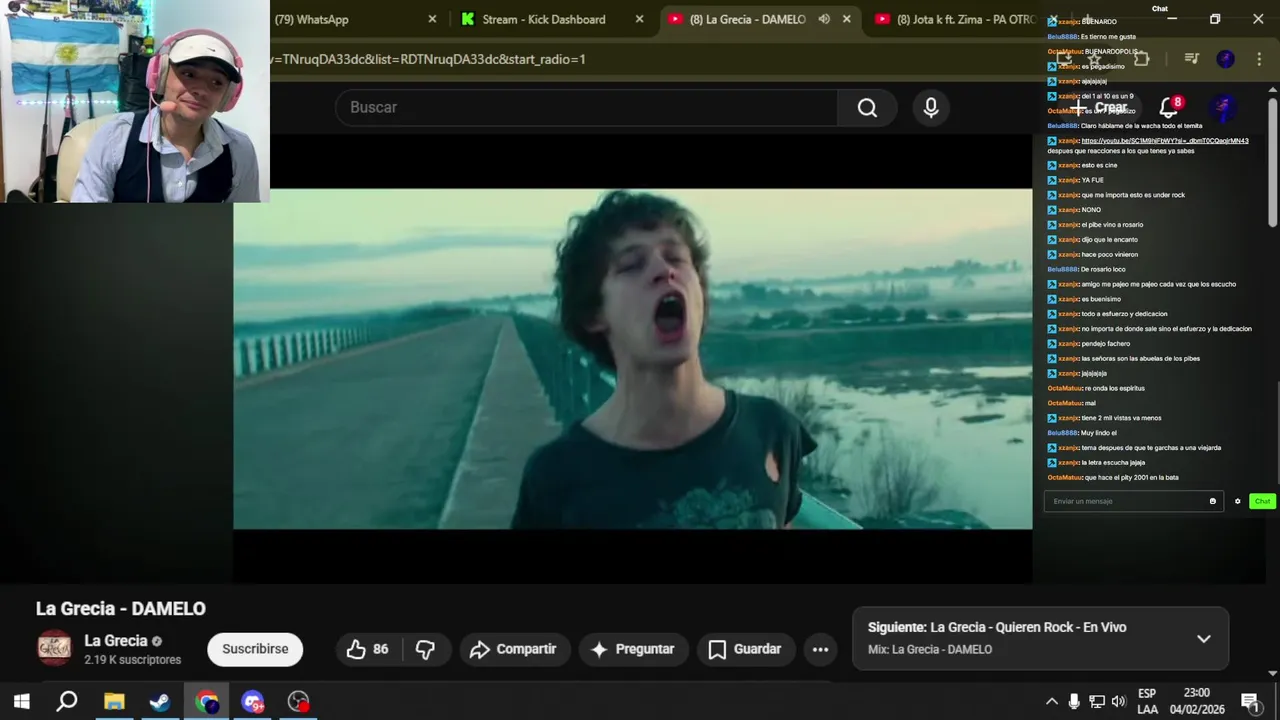Viewport: 1280px width, 720px height.
Task: Click the Compartir share button
Action: (x=514, y=649)
